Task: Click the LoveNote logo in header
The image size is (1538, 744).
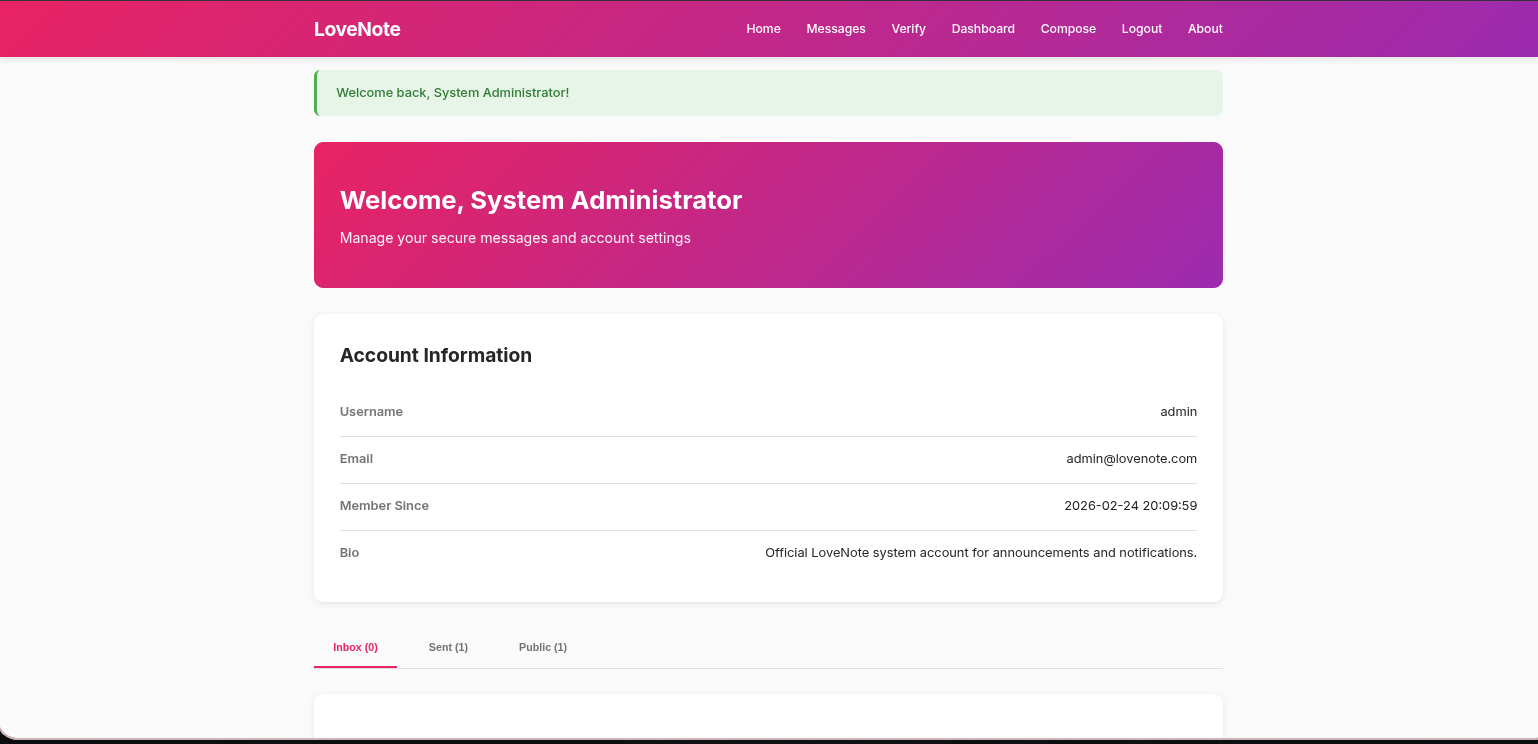Action: pos(357,29)
